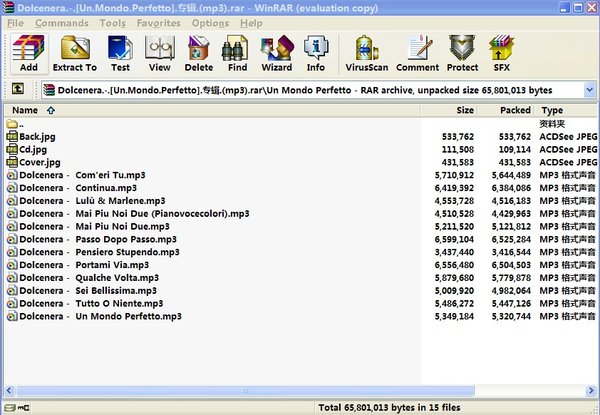Click ACDSee JPEG type of Cover.jpg
This screenshot has height=415, width=600.
(x=568, y=162)
